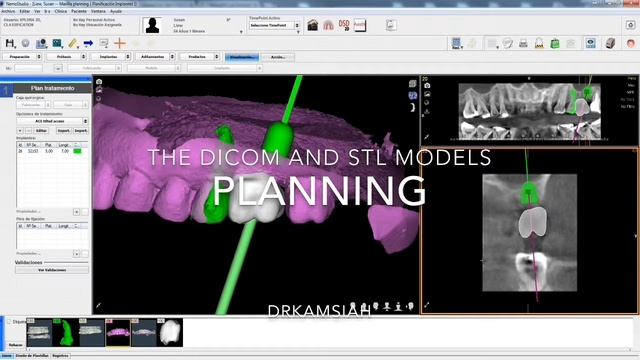Open the Seleccione TimePoint combo box
The width and height of the screenshot is (640, 360).
click(x=274, y=25)
